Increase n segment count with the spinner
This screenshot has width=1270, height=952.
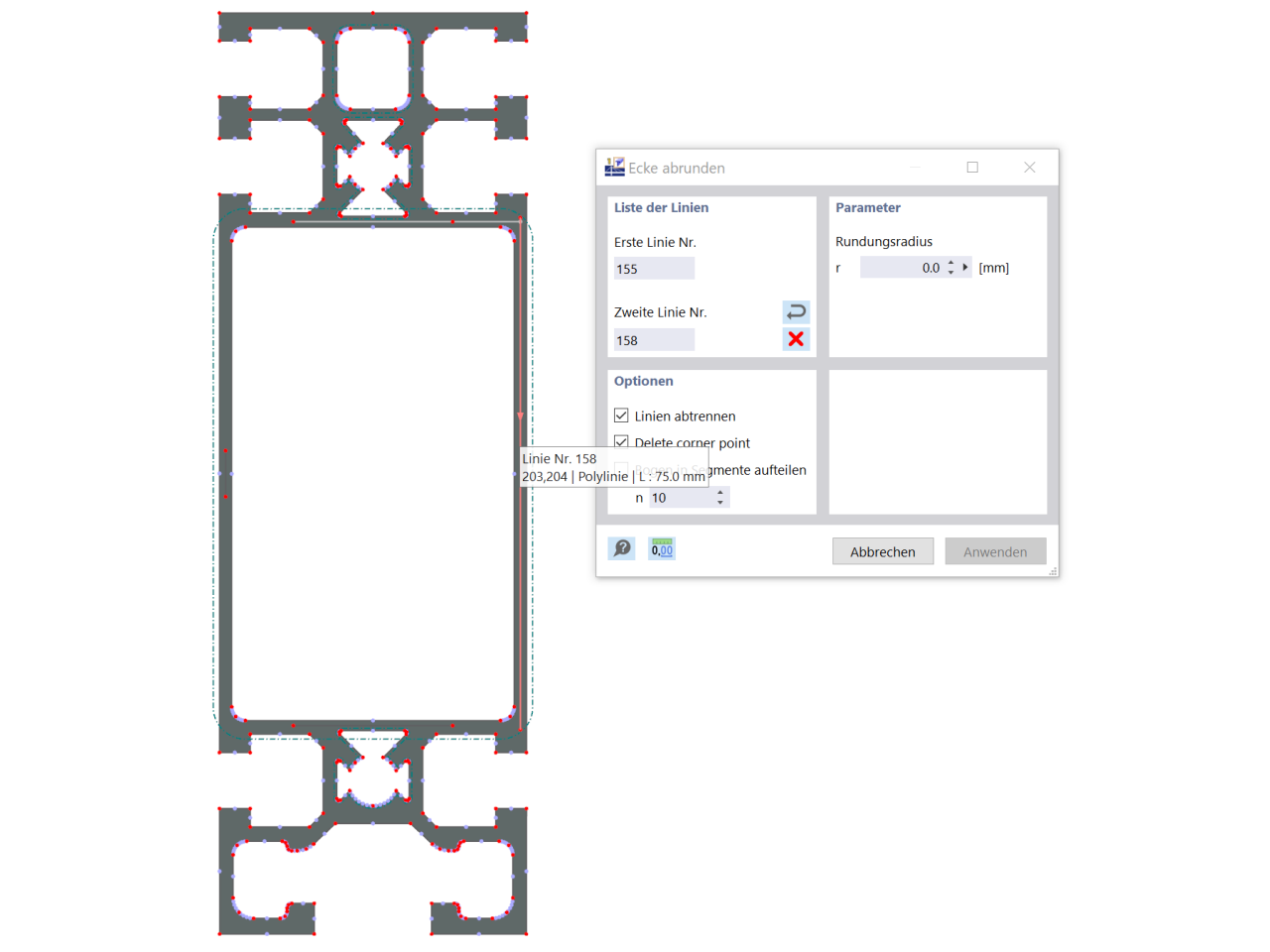click(x=720, y=493)
